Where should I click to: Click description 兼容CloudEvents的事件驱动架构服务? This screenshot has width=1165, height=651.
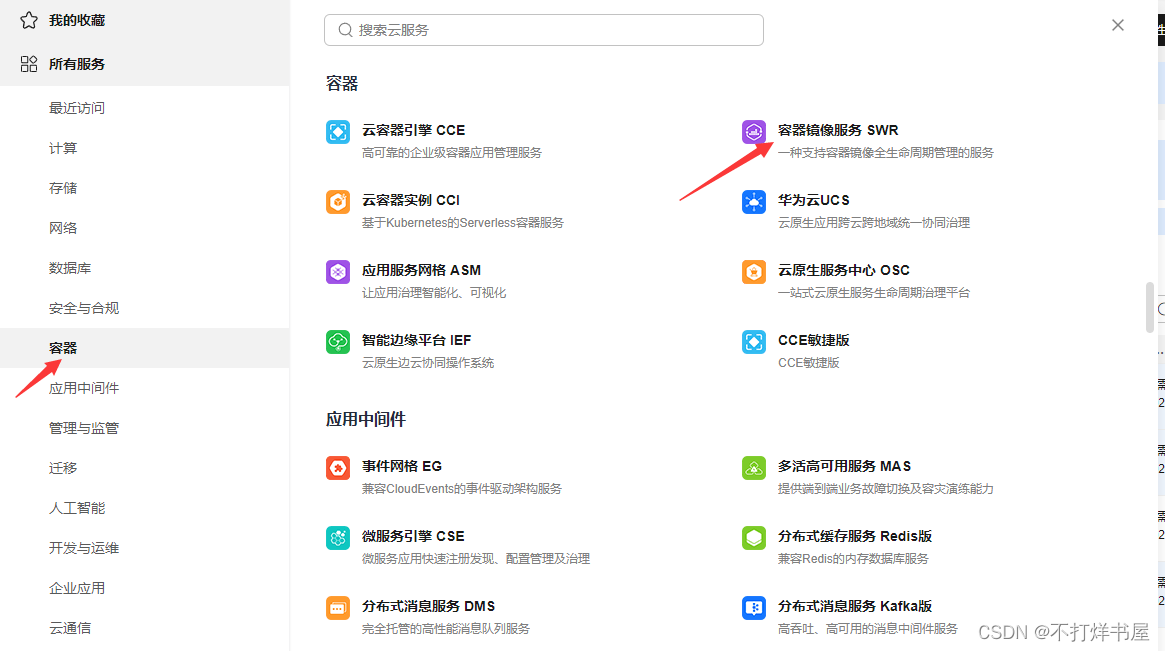tap(461, 488)
